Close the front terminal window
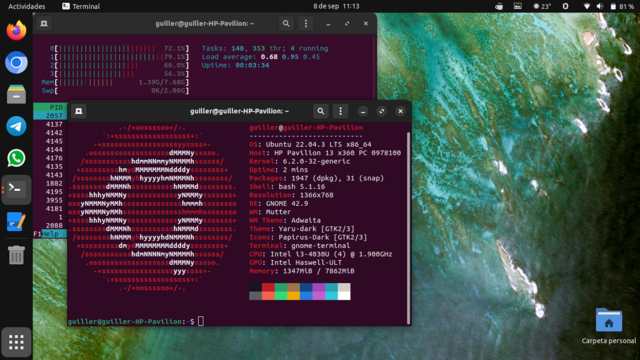 coord(400,111)
